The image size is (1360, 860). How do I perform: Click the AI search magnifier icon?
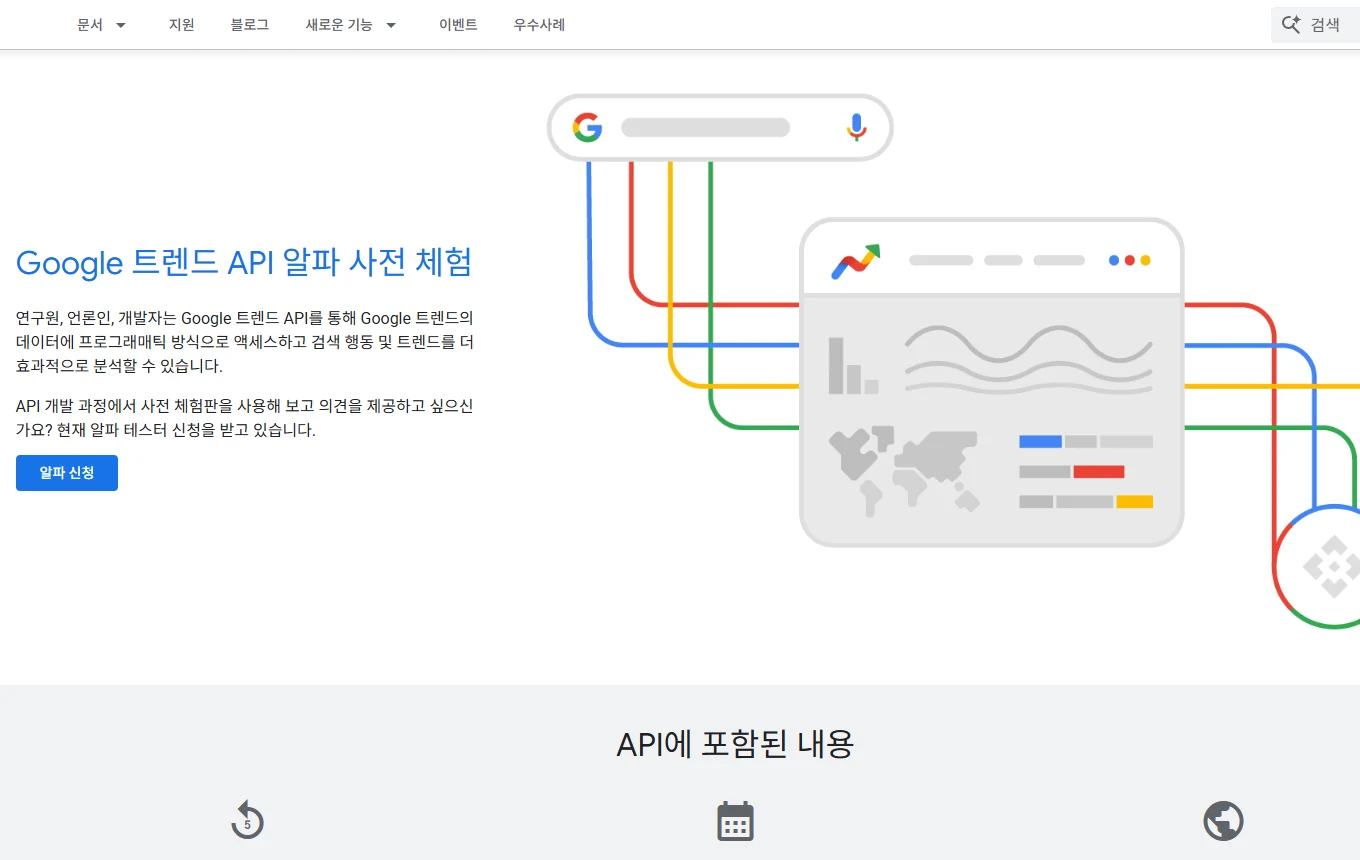coord(1289,24)
